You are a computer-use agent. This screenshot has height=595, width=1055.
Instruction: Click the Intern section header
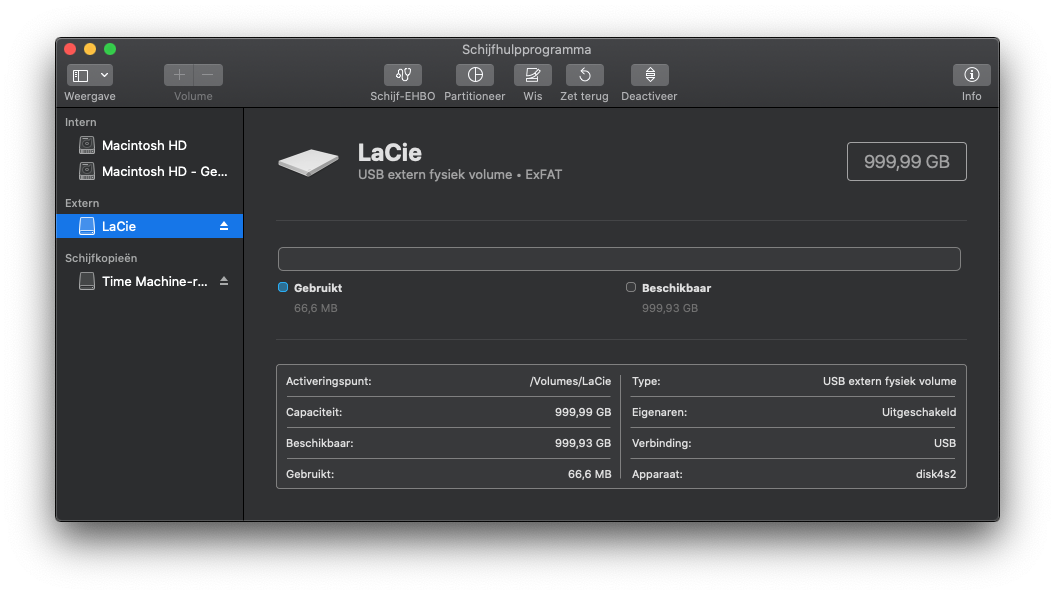pos(81,122)
